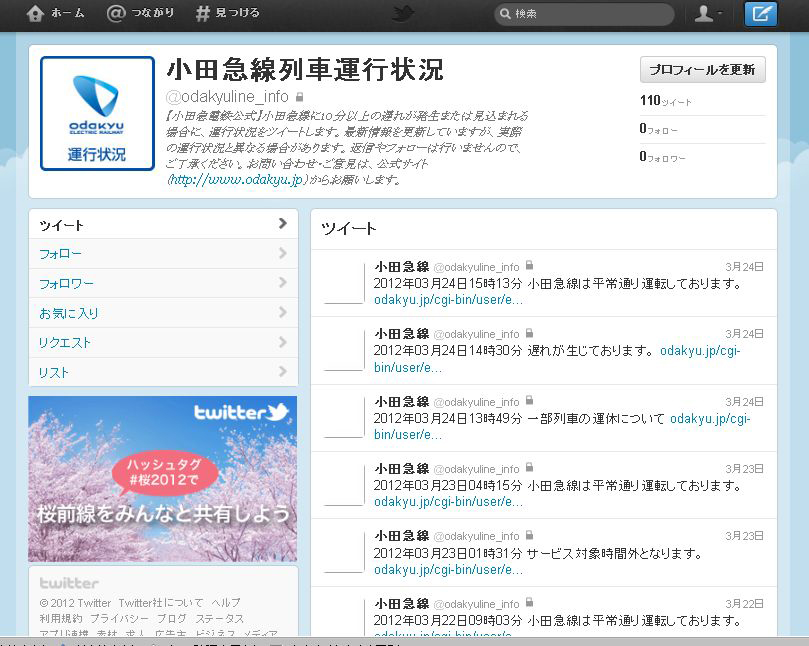The height and width of the screenshot is (646, 809).
Task: Open 見つける via the hash icon
Action: [x=203, y=13]
